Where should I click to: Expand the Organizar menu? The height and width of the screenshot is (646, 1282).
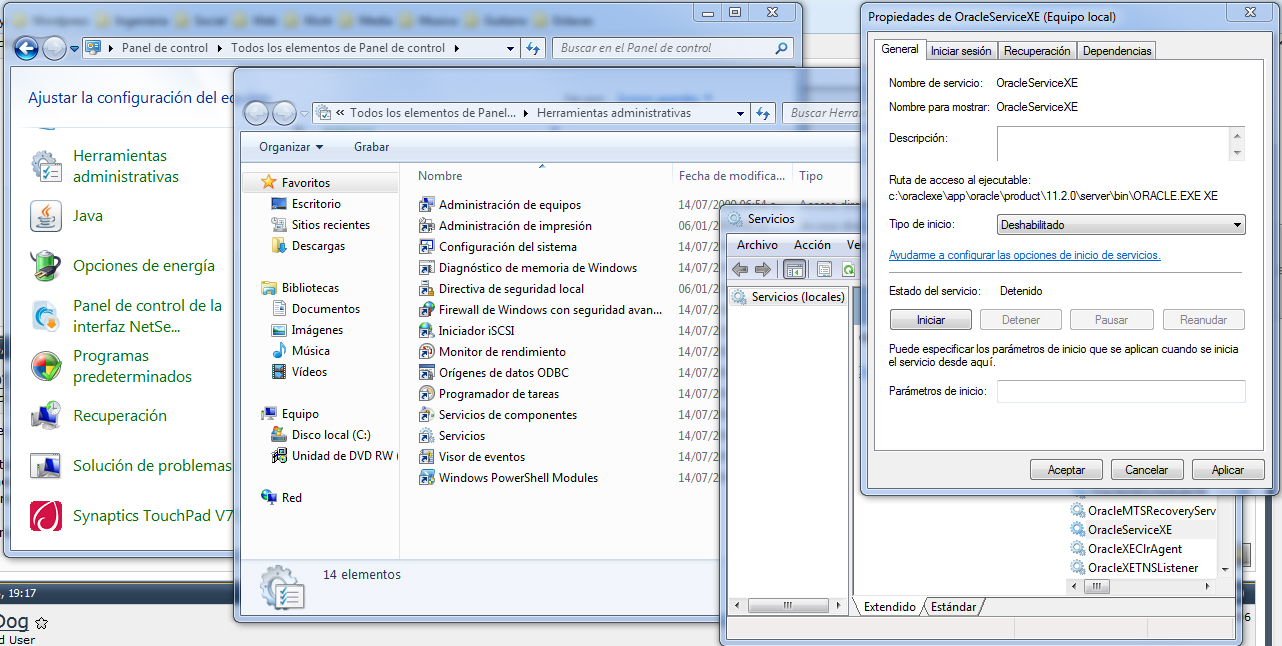291,147
